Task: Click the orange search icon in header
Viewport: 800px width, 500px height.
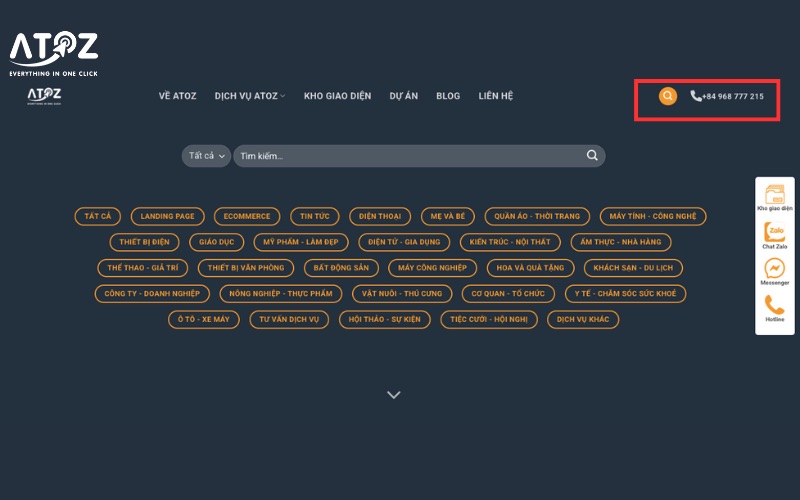Action: [x=667, y=96]
